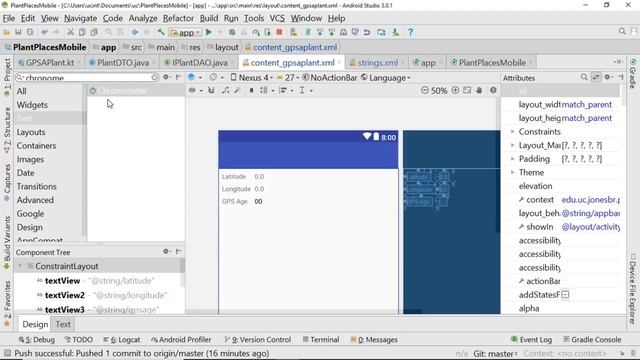
Task: Click the zoom to fit screen icon
Action: pyautogui.click(x=467, y=90)
